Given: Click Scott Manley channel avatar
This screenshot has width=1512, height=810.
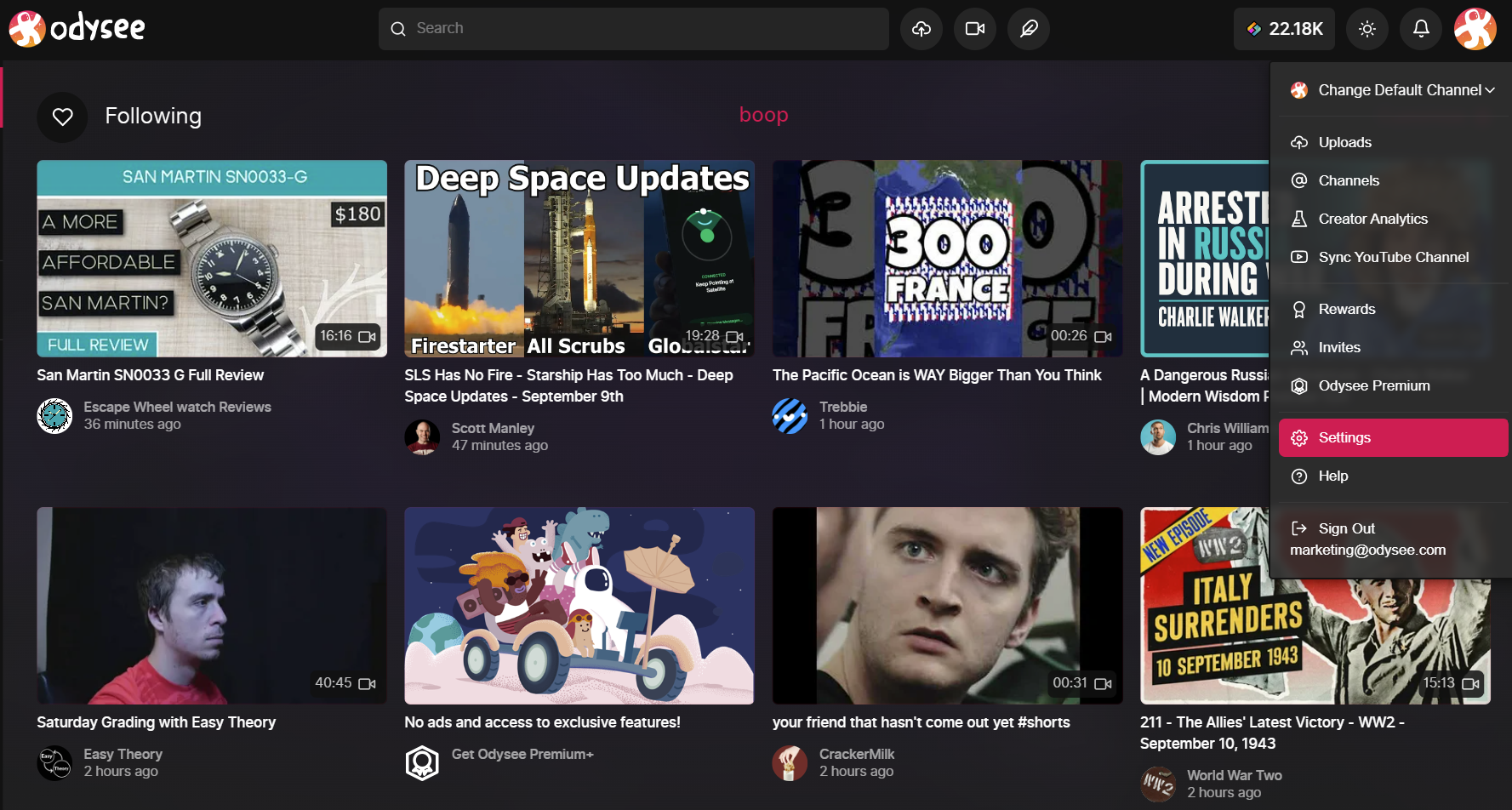Looking at the screenshot, I should coord(422,437).
